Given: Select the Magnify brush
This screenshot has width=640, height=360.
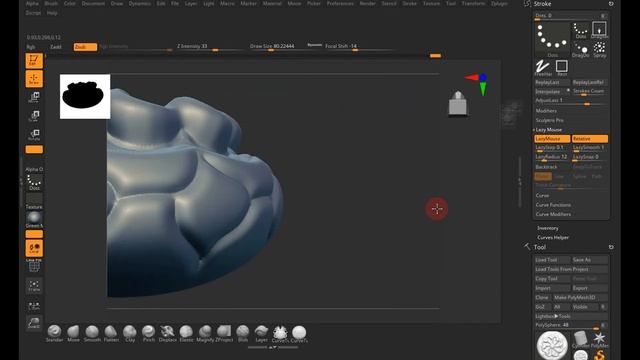Looking at the screenshot, I should coord(205,333).
